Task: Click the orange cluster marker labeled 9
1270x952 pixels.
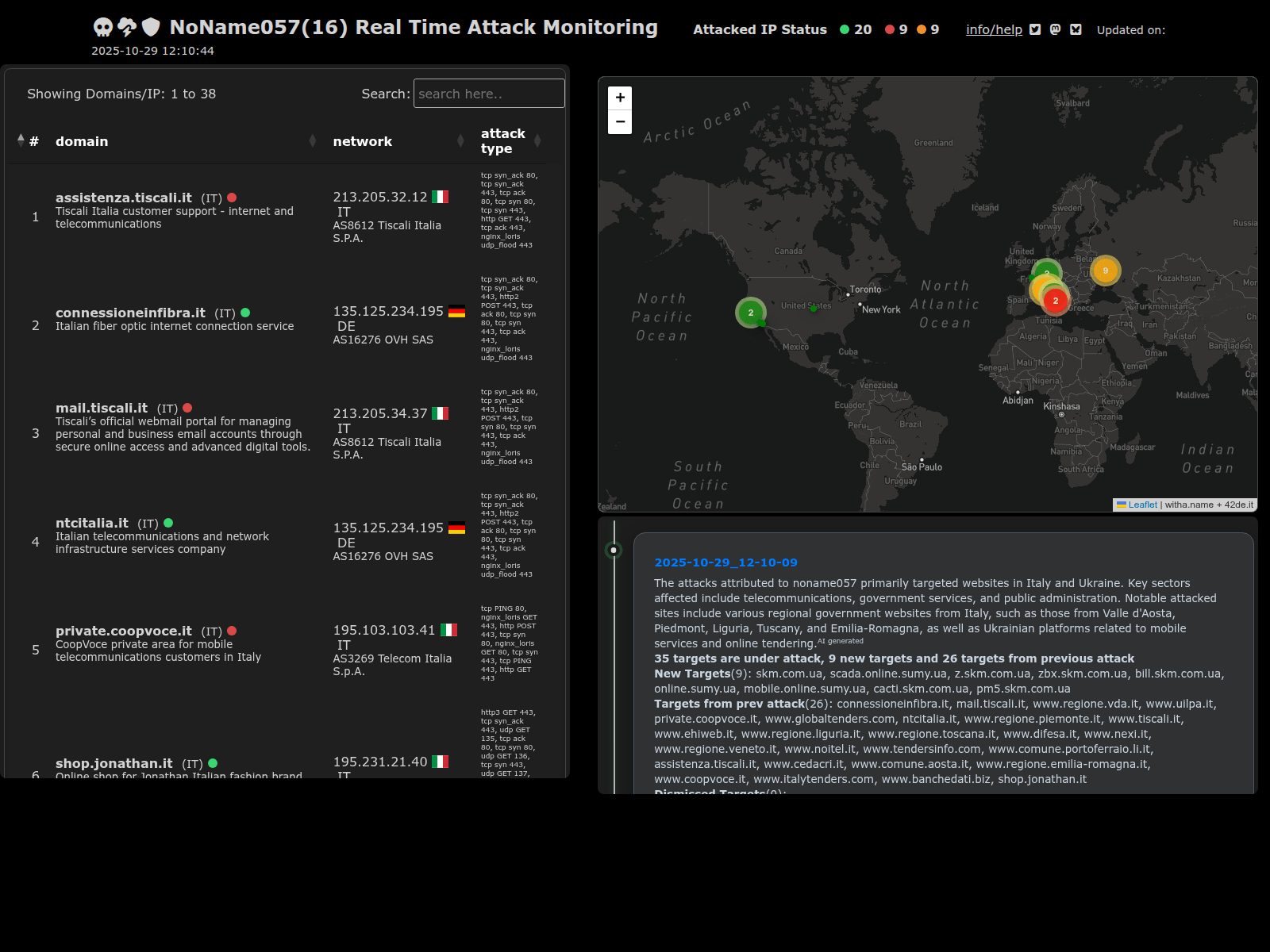Action: [1106, 271]
